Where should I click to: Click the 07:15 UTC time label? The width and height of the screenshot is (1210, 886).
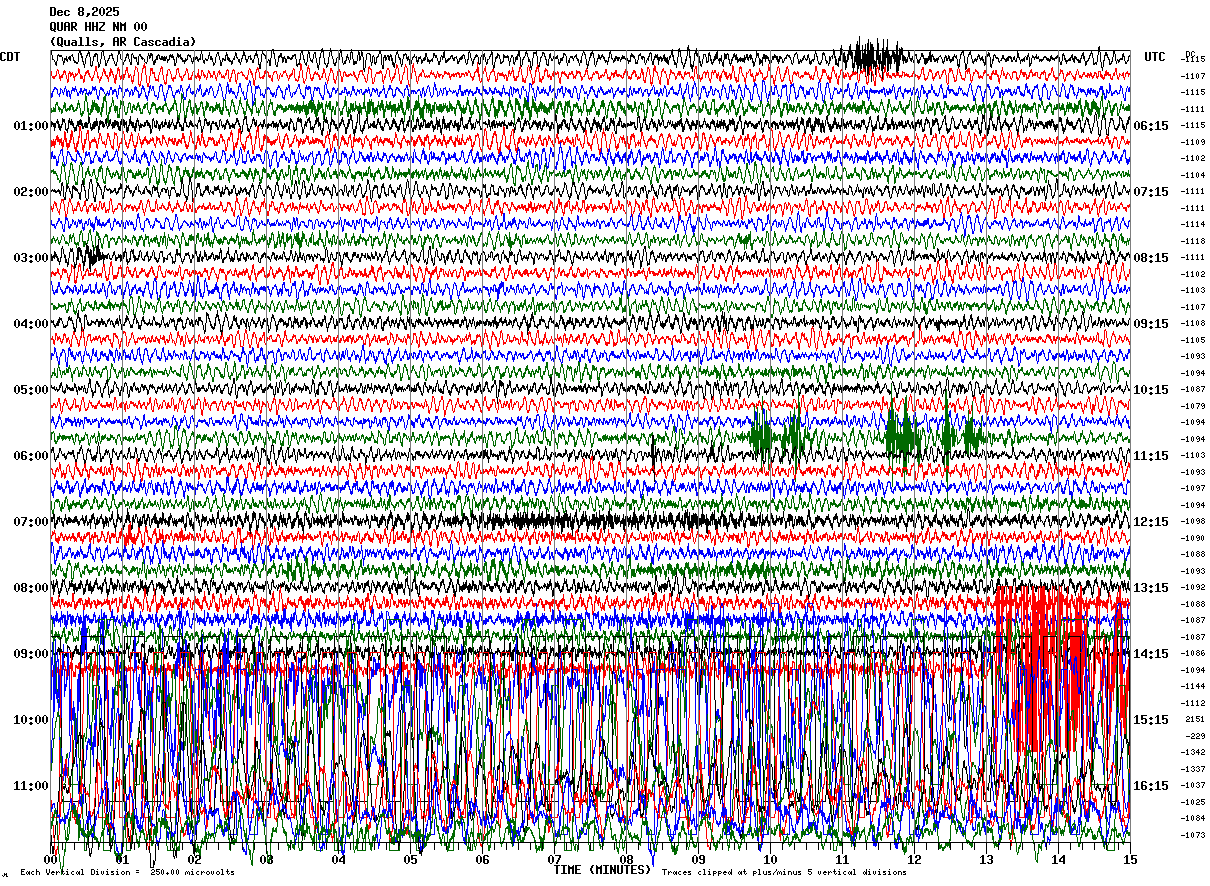click(1152, 192)
